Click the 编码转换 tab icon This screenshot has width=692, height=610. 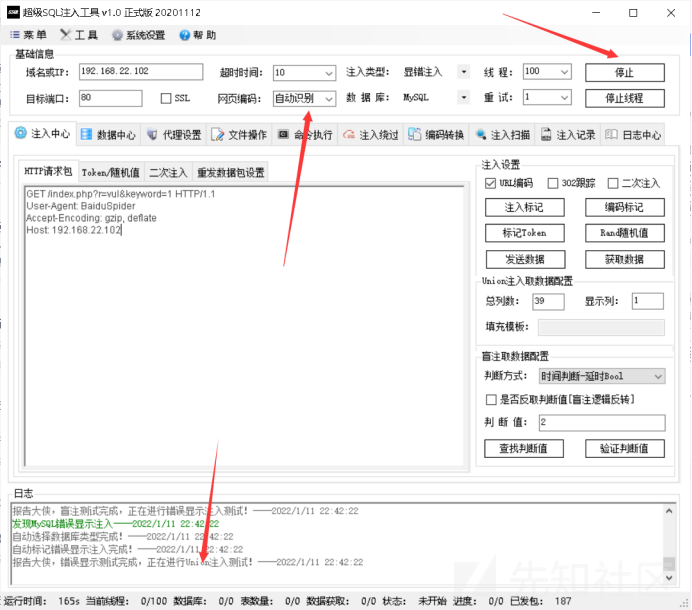414,134
